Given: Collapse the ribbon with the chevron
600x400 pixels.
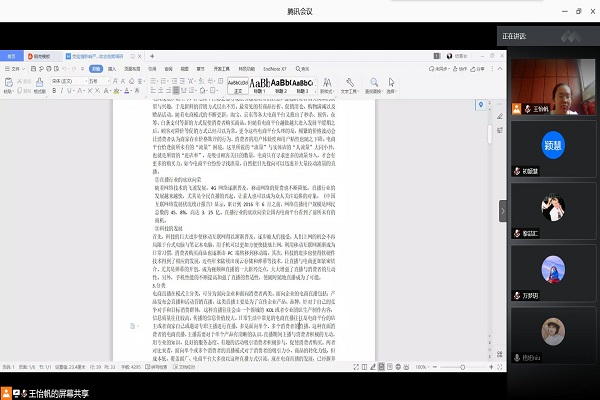Looking at the screenshot, I should pos(500,69).
